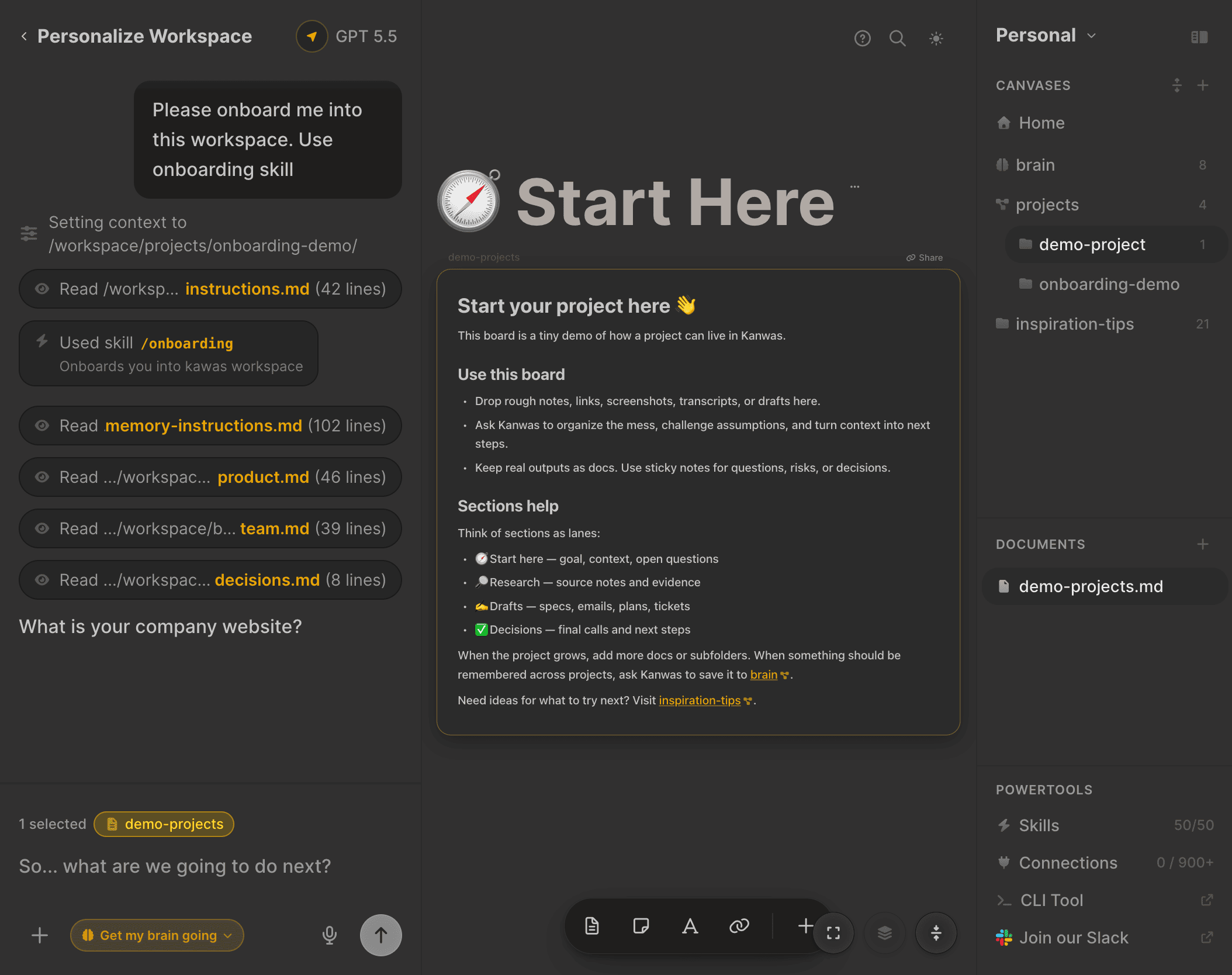
Task: Send the chat message
Action: click(381, 935)
